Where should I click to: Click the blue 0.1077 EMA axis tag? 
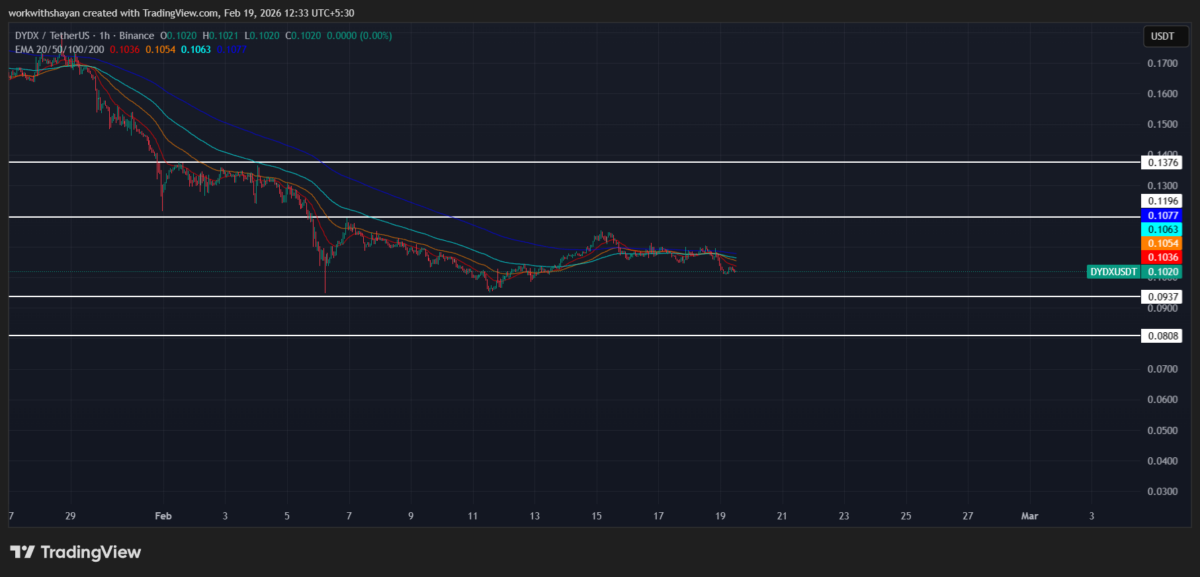(1162, 215)
